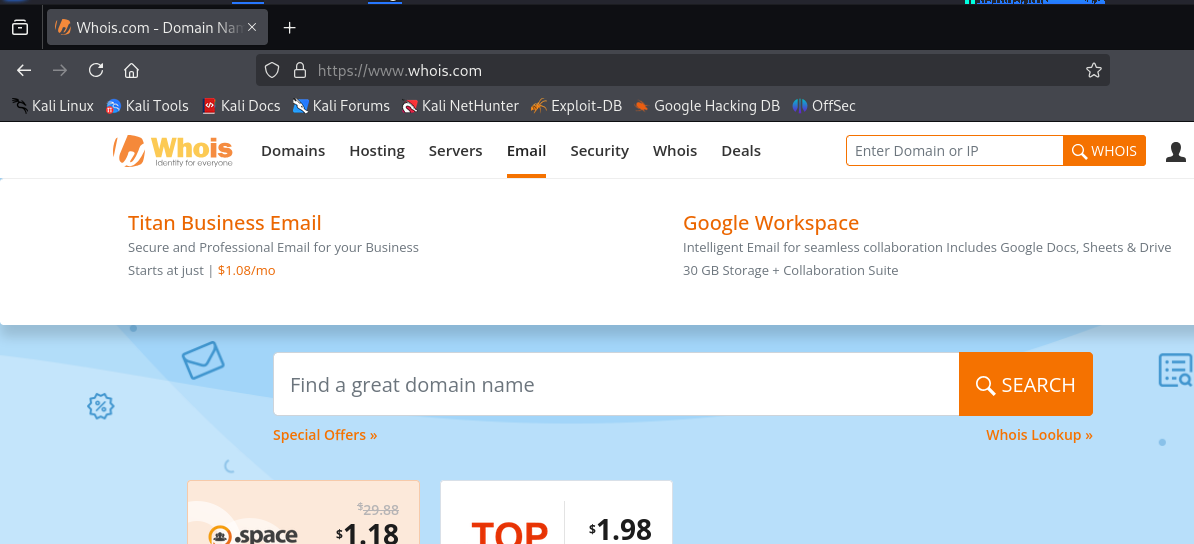This screenshot has width=1194, height=544.
Task: Select the TOP domain $1.98 card
Action: [x=557, y=512]
